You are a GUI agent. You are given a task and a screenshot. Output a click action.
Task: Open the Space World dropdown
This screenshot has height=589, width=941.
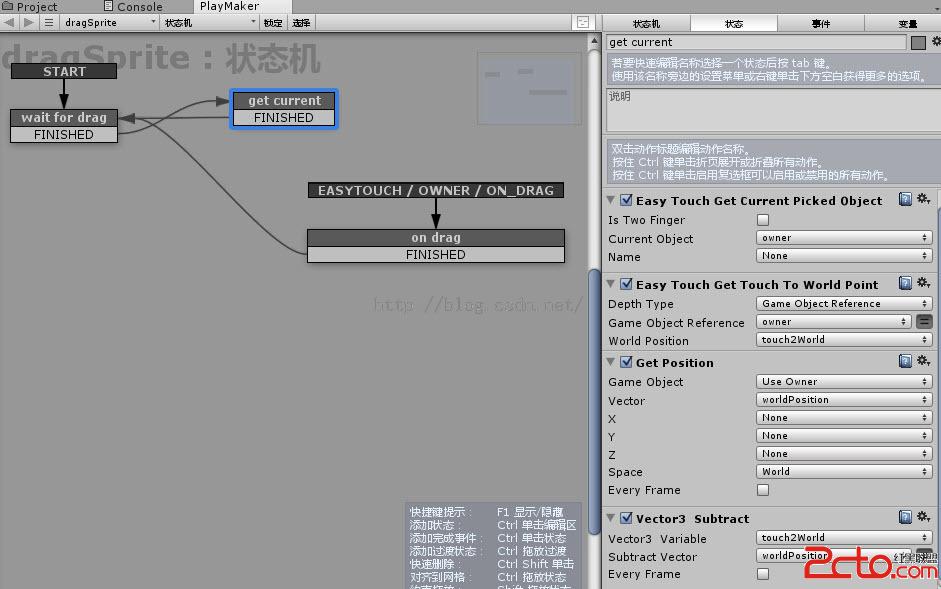(x=844, y=472)
